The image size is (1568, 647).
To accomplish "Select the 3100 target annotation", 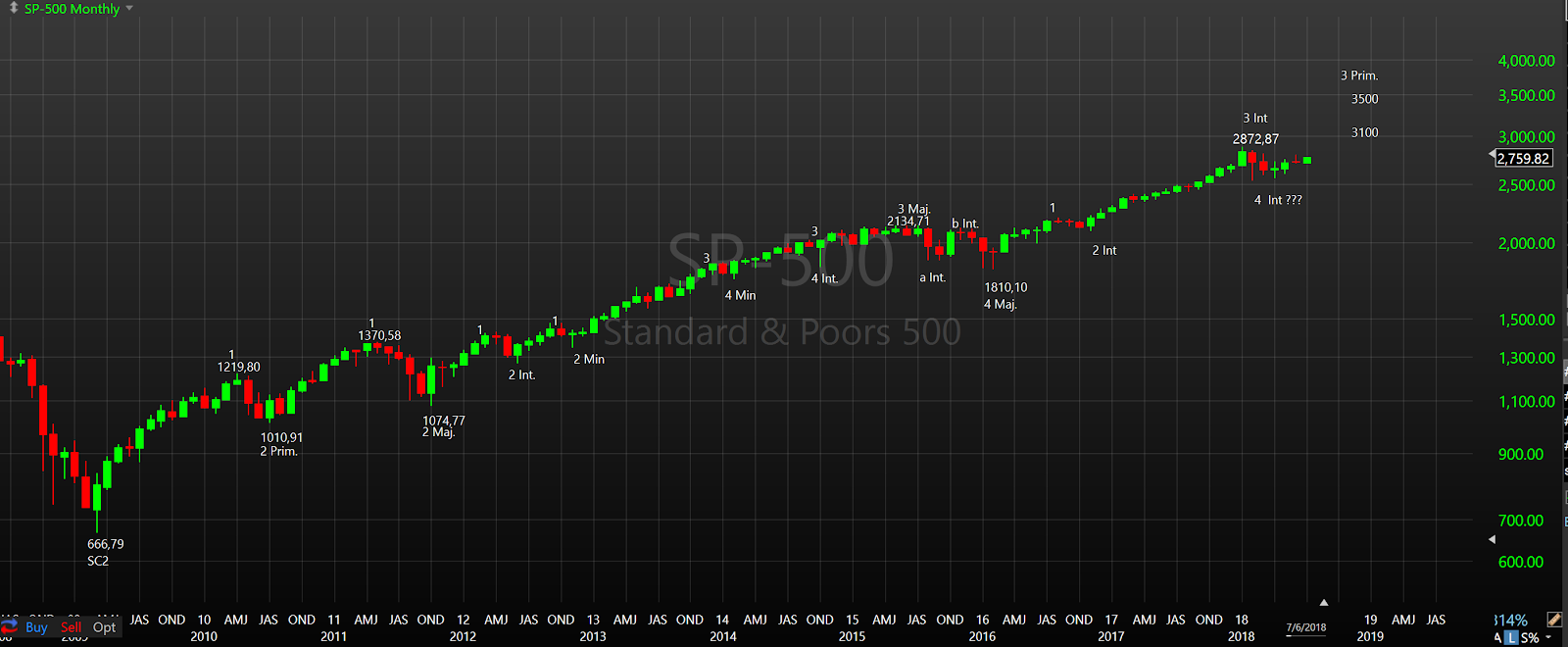I will tap(1364, 132).
